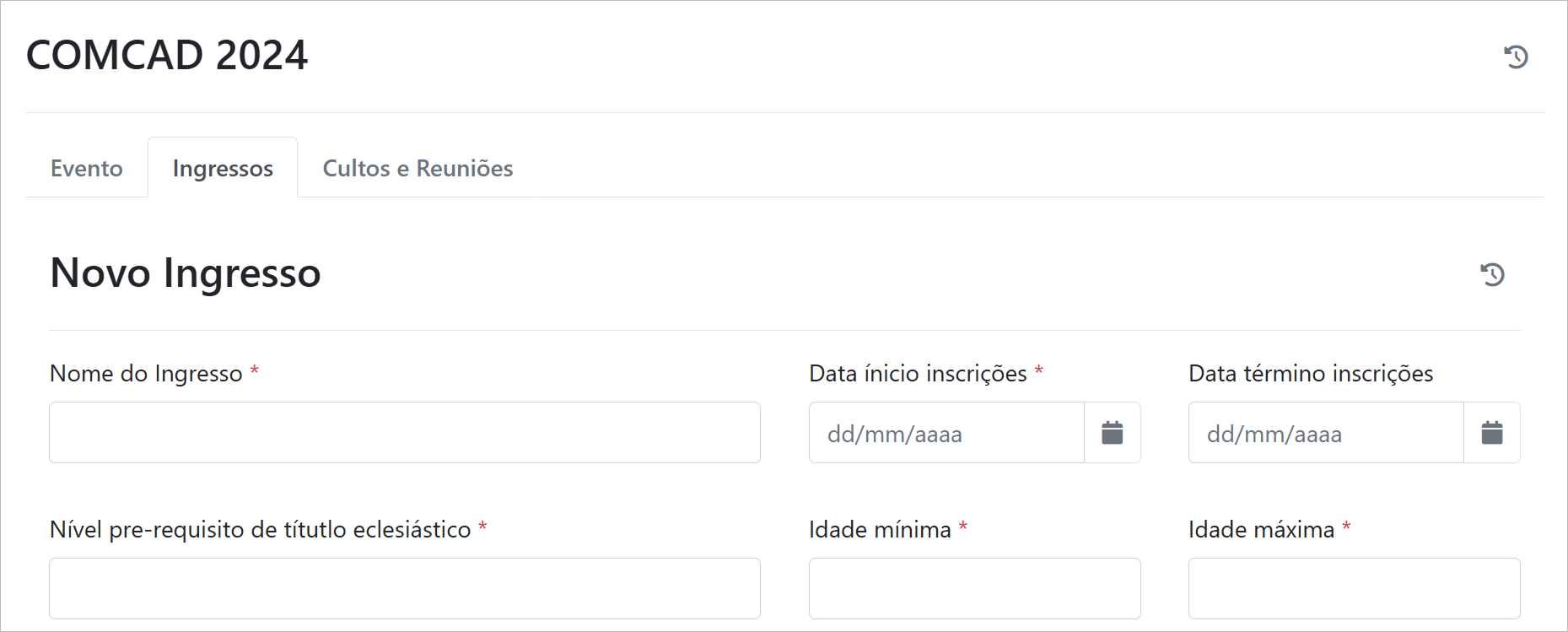The width and height of the screenshot is (1568, 632).
Task: Click the Data término inscrições label
Action: click(1311, 373)
